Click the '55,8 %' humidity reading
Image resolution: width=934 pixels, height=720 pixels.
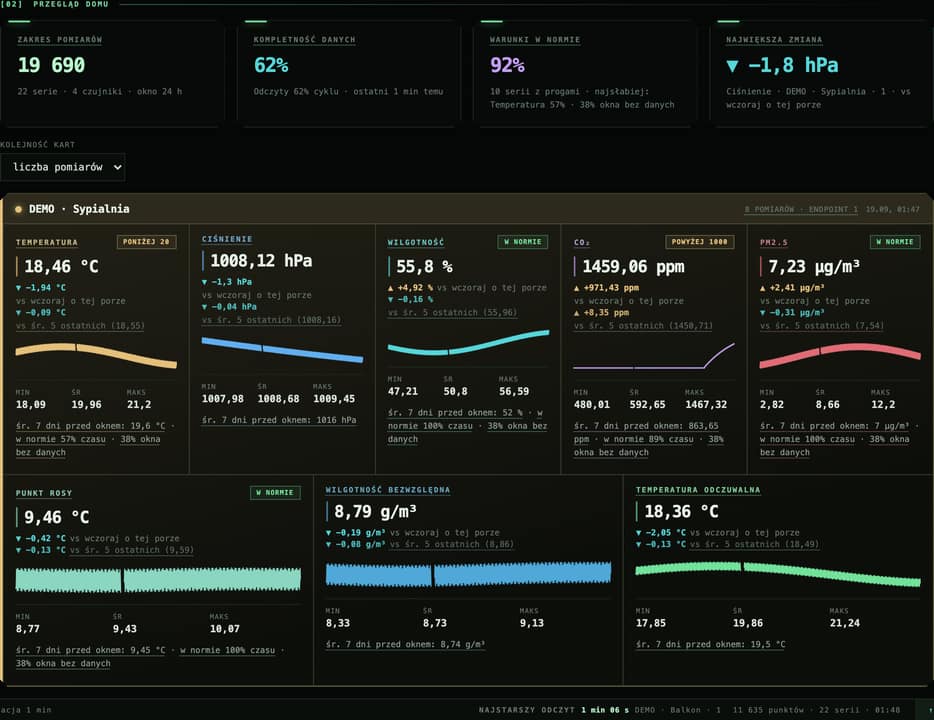pyautogui.click(x=424, y=266)
